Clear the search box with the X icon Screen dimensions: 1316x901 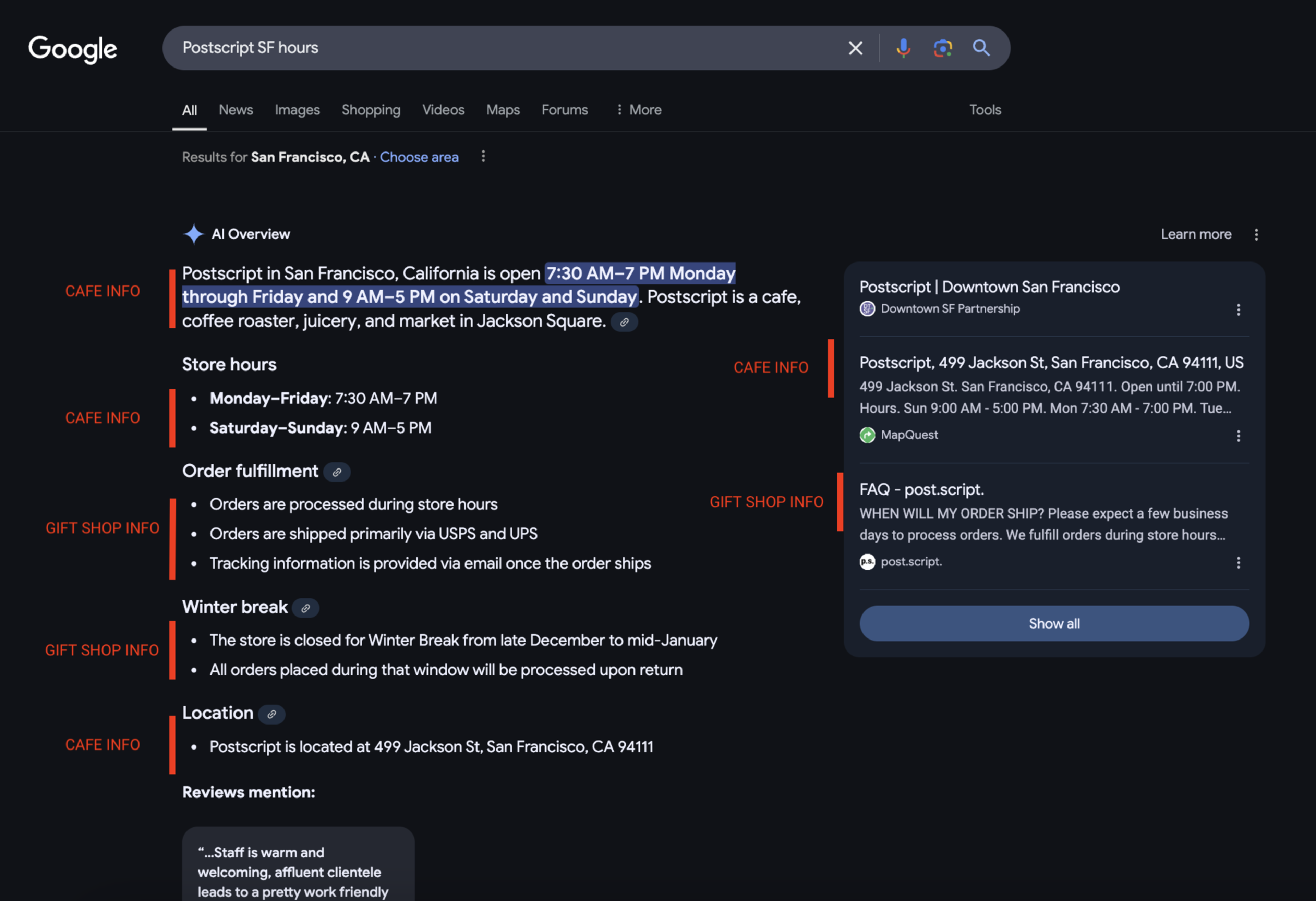click(855, 48)
